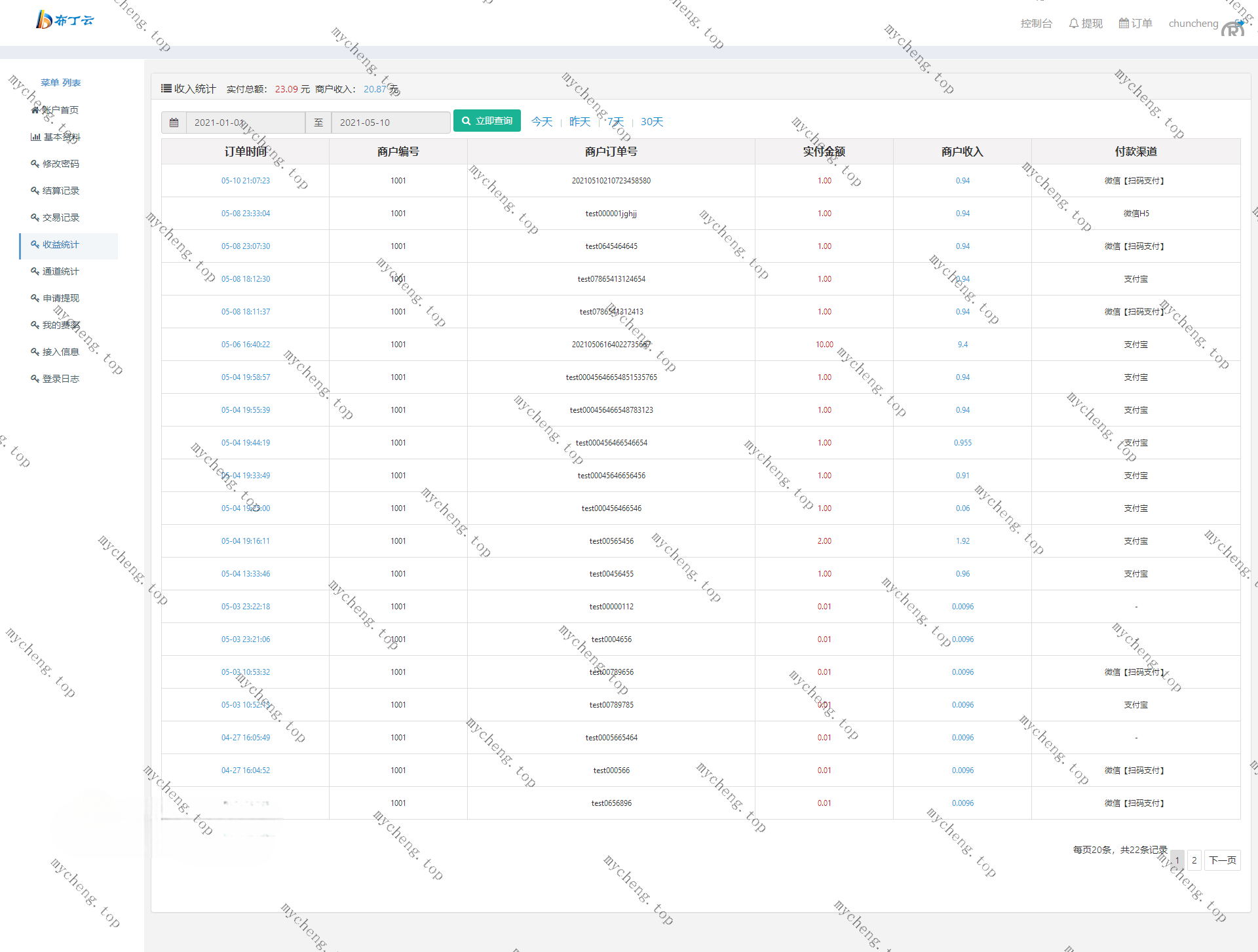Screen dimensions: 1258x952
Task: Filter results by 30天 link
Action: coord(651,122)
